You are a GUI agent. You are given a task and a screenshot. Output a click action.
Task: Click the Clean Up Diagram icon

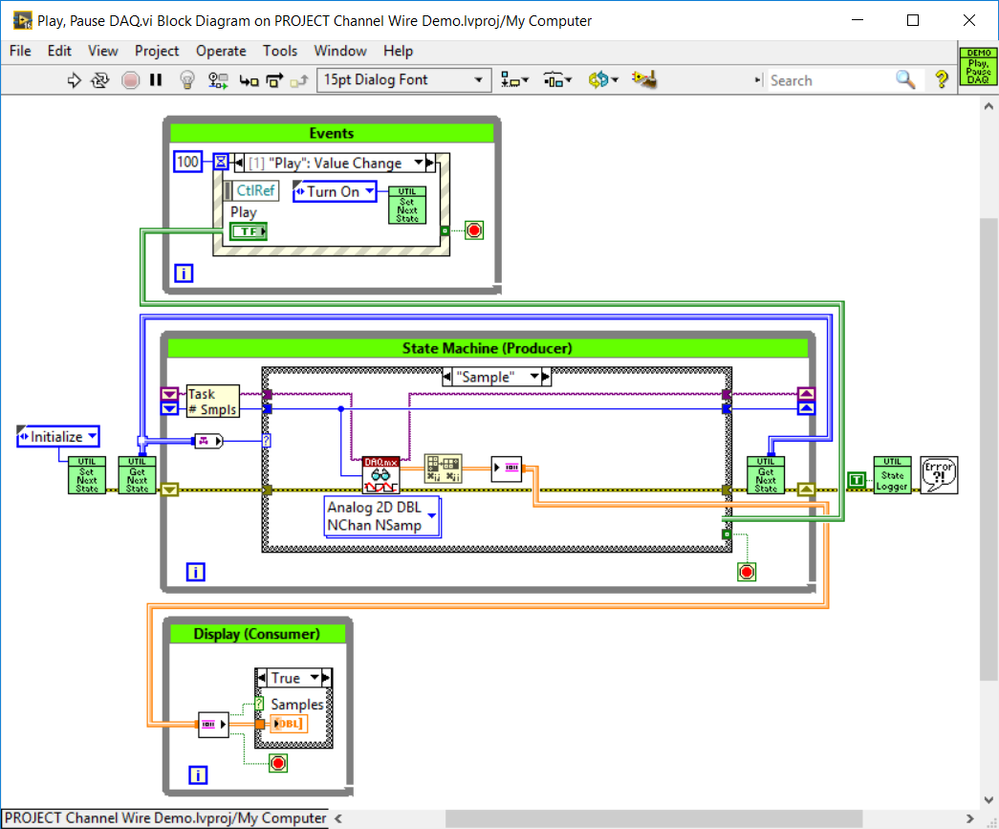pyautogui.click(x=644, y=80)
